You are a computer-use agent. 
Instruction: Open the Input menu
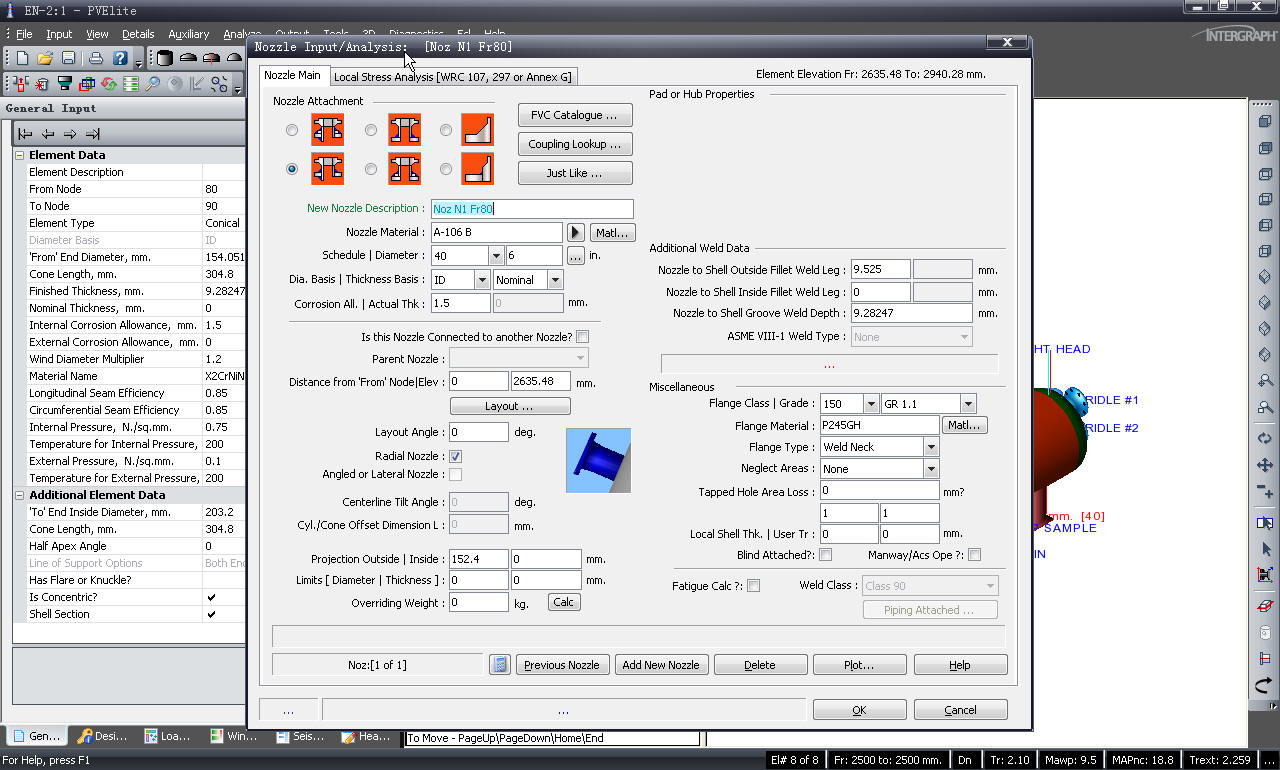tap(59, 34)
